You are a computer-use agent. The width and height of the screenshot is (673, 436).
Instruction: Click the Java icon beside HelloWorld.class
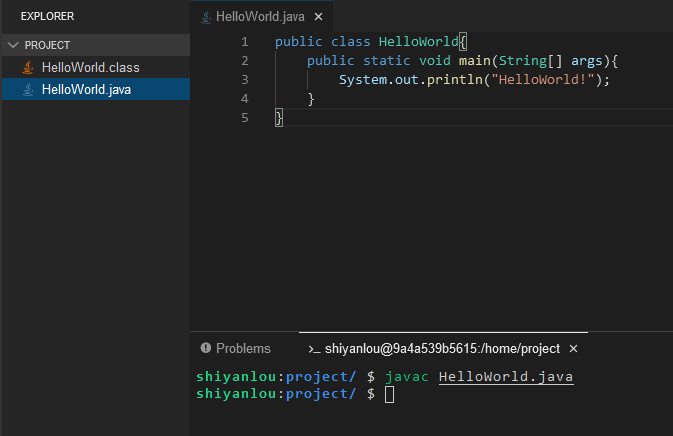tap(28, 67)
